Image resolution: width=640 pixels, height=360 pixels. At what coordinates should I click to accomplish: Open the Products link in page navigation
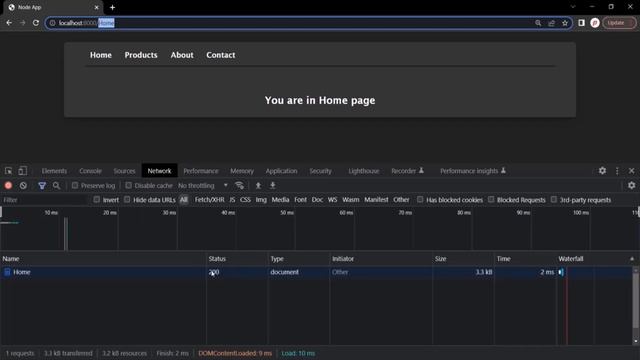coord(141,55)
